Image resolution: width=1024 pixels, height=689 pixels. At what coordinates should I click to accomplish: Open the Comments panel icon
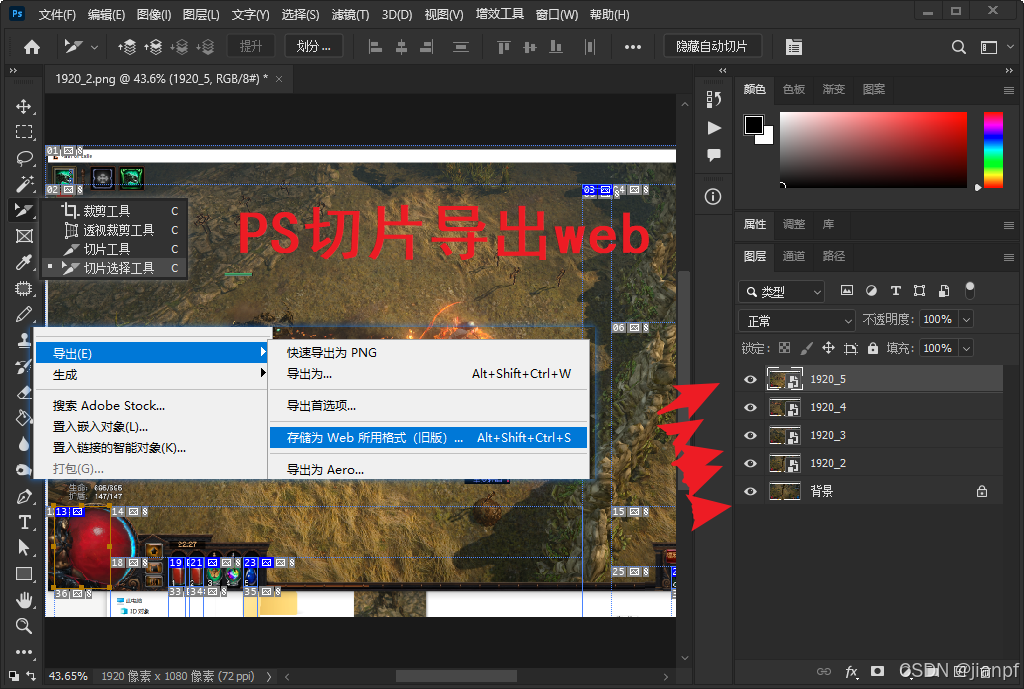(714, 155)
